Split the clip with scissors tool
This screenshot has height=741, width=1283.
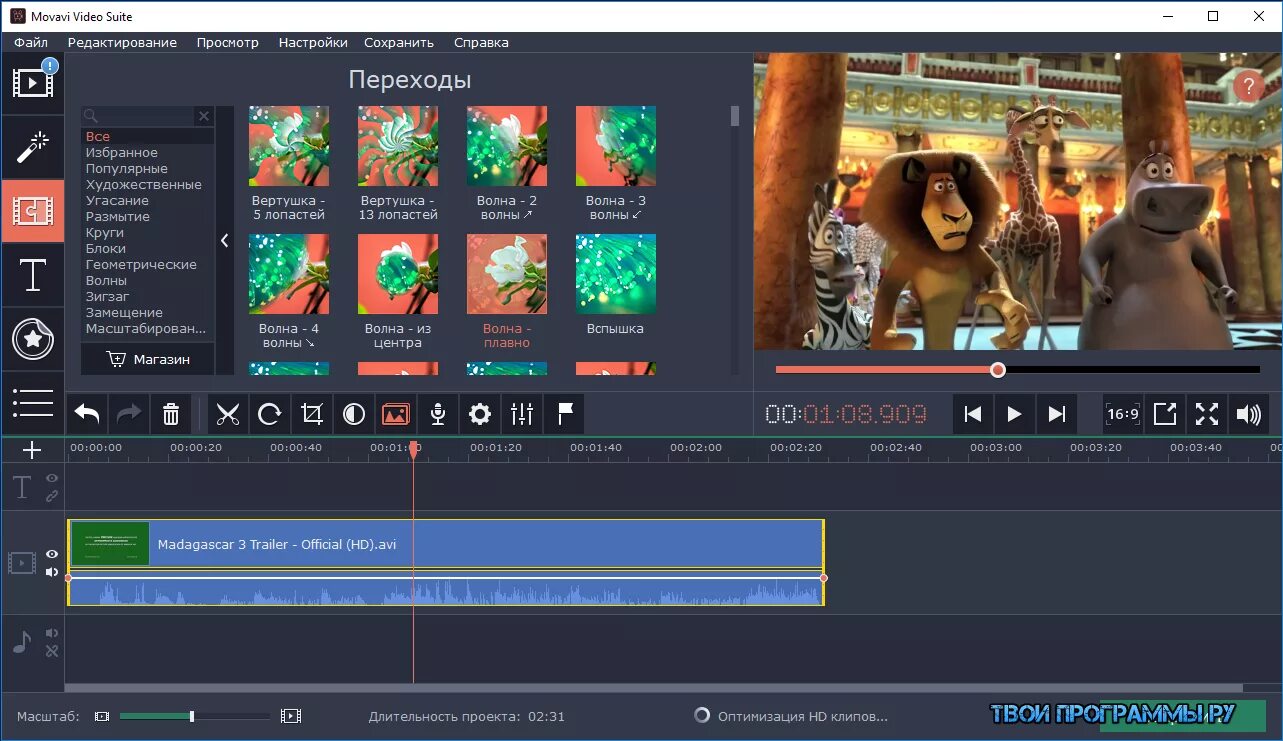[x=228, y=413]
